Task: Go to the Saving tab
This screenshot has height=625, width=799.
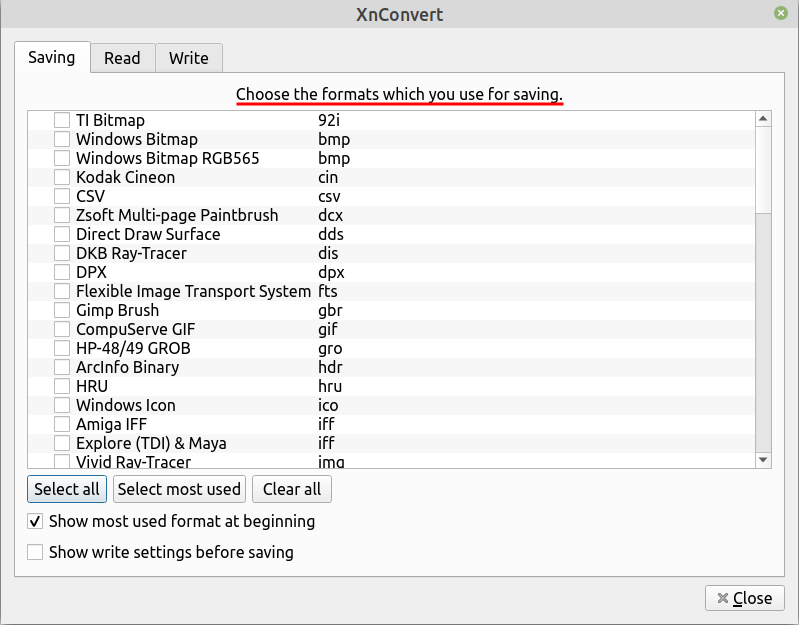Action: coord(52,57)
